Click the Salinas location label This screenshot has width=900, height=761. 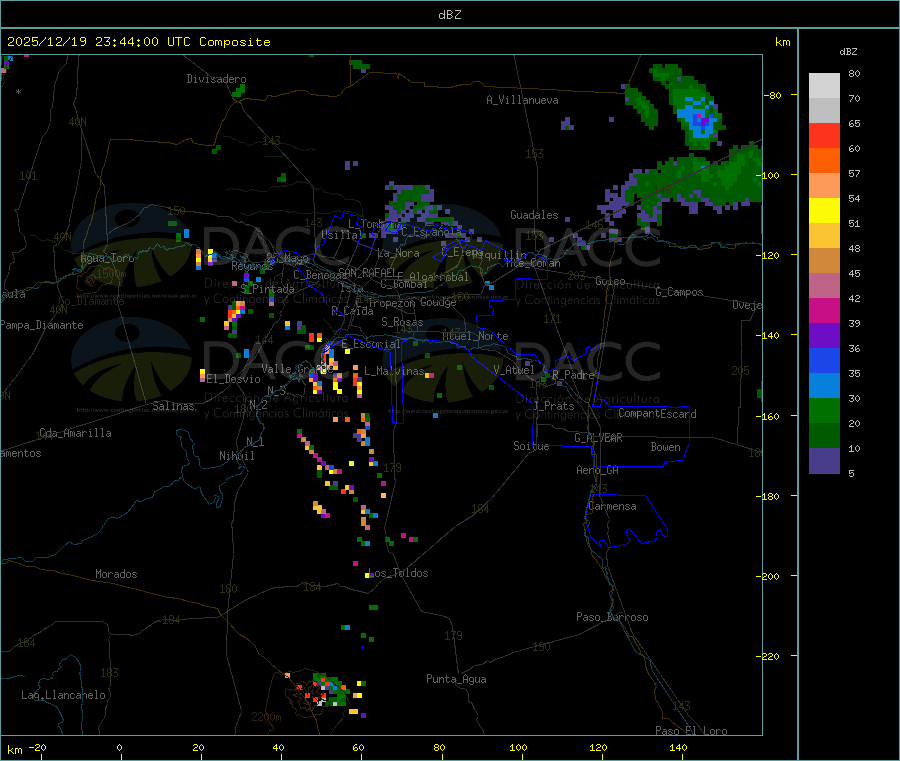173,406
